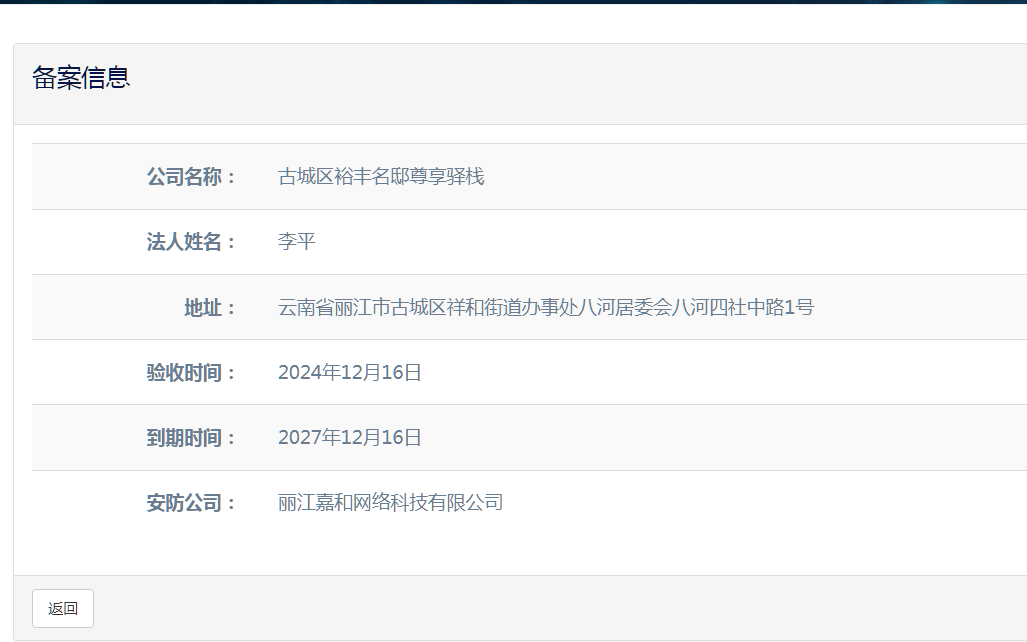This screenshot has height=642, width=1027.
Task: Click the acceptance date 2024年12月16日
Action: pyautogui.click(x=350, y=373)
